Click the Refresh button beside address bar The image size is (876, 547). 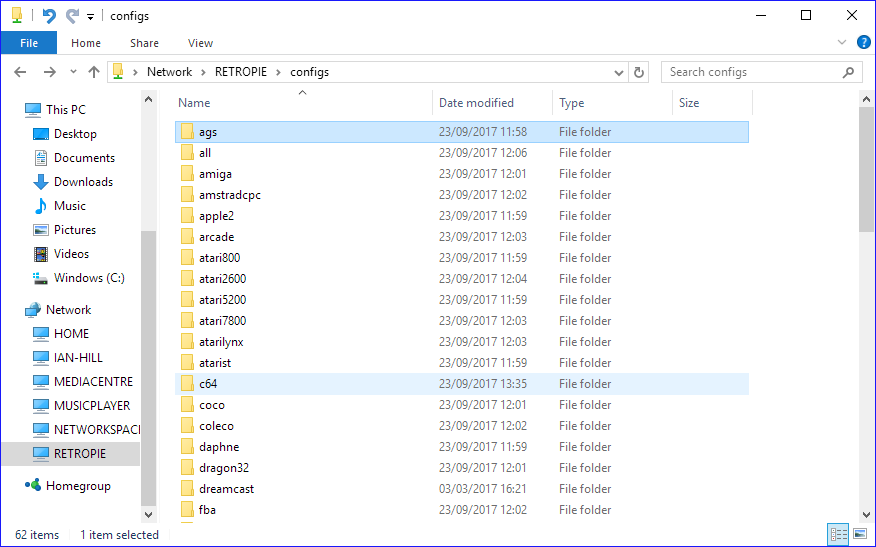640,72
